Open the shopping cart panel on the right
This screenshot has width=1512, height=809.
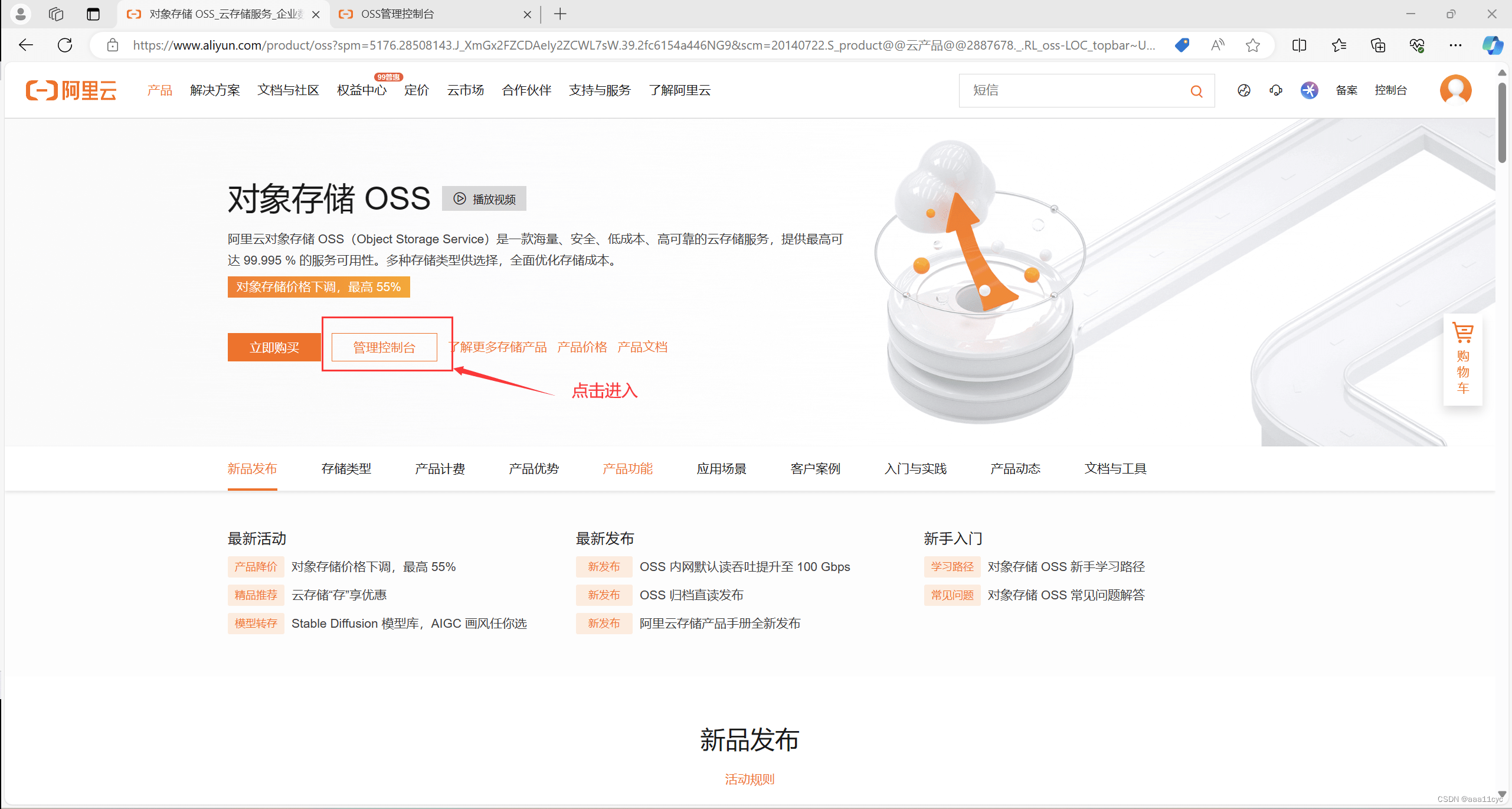[x=1462, y=360]
